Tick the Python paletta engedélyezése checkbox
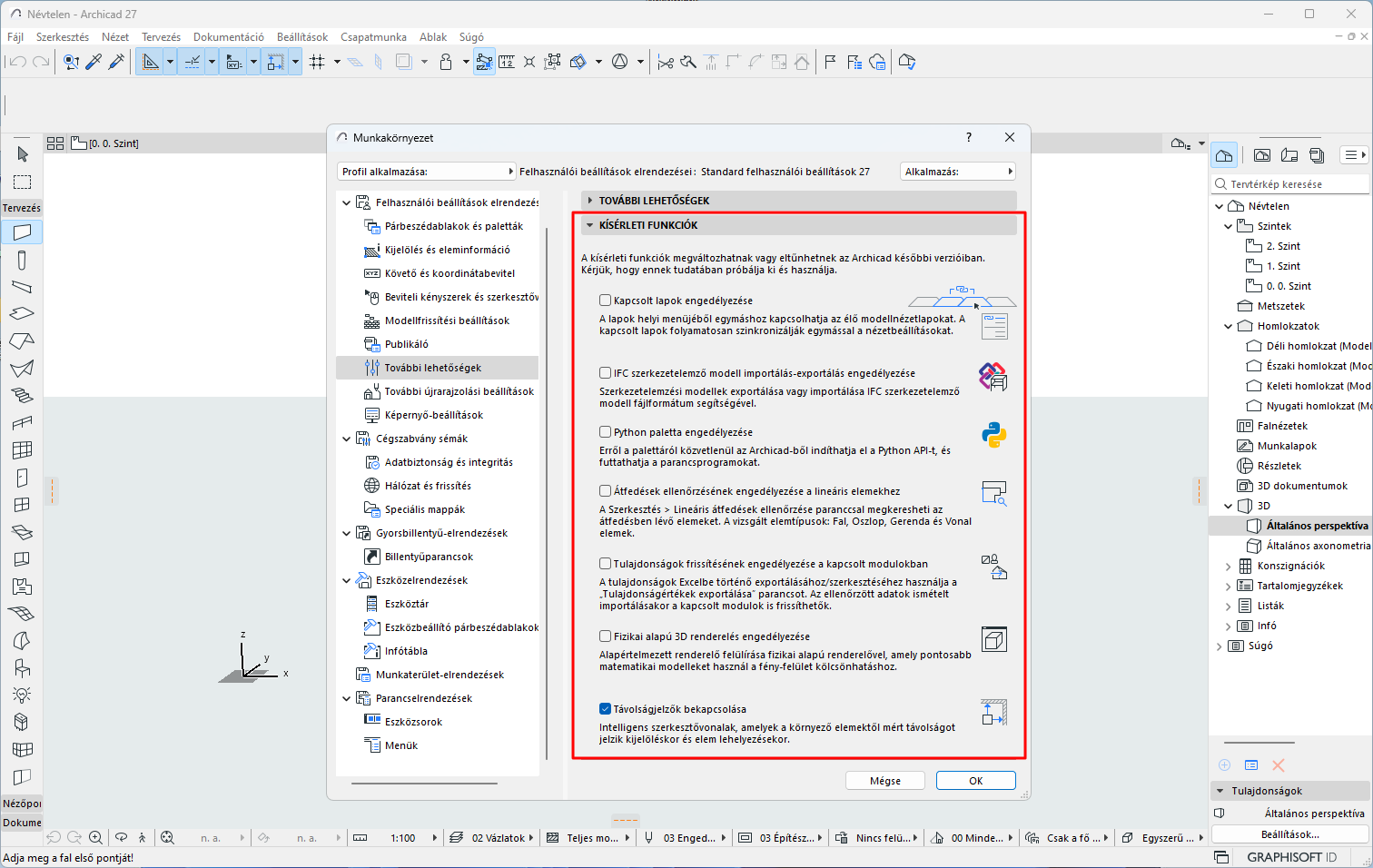 605,431
